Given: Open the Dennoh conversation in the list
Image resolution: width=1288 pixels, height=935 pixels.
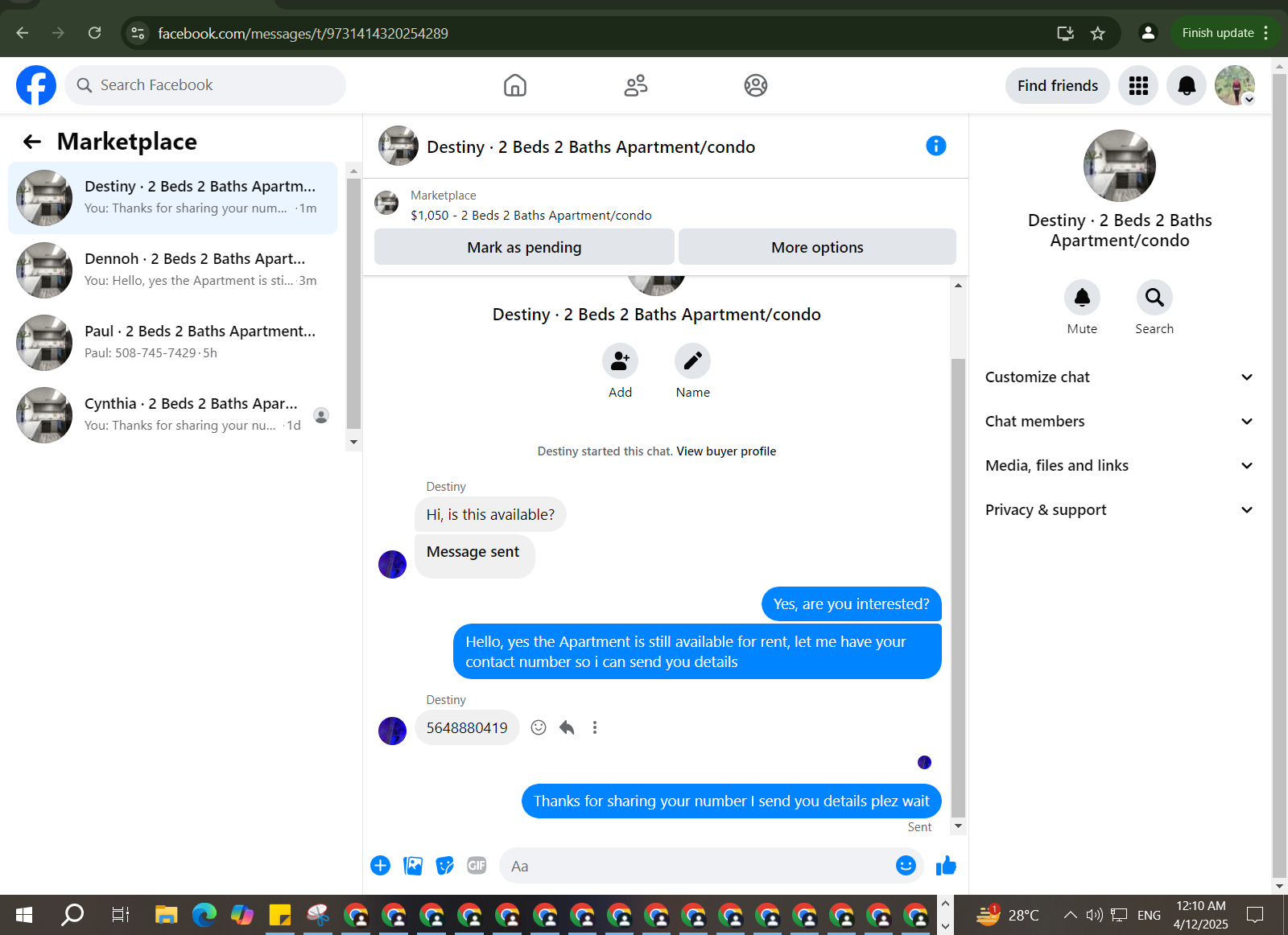Looking at the screenshot, I should [x=172, y=270].
